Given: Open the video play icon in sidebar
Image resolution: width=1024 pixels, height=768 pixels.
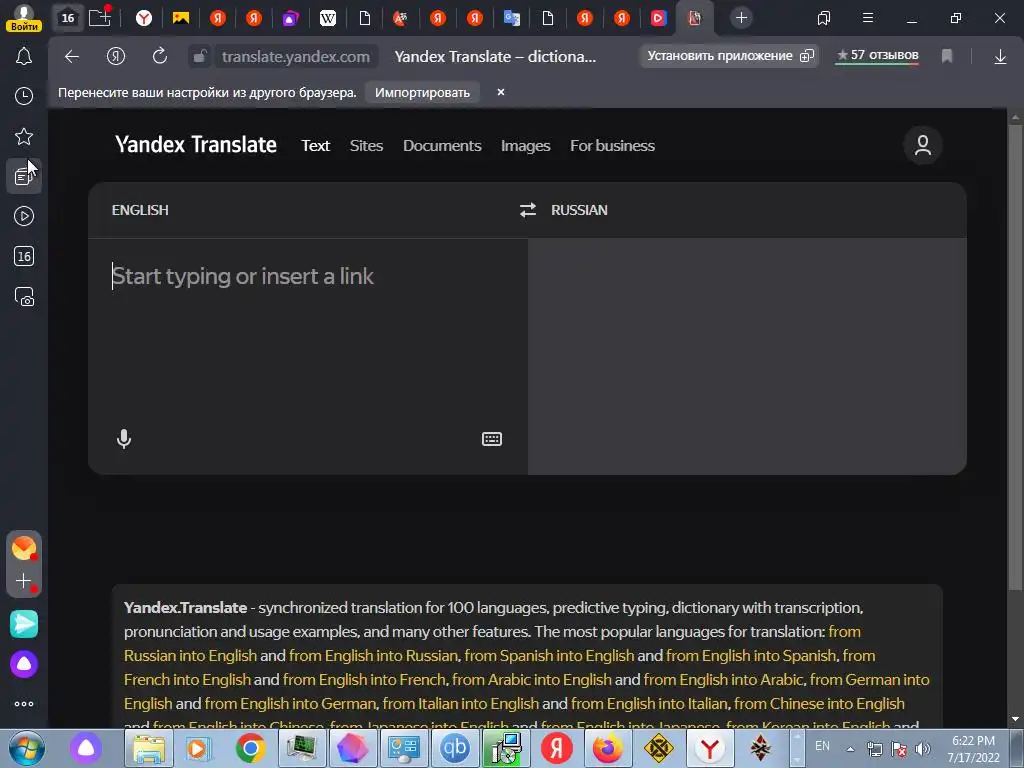Looking at the screenshot, I should pyautogui.click(x=24, y=216).
